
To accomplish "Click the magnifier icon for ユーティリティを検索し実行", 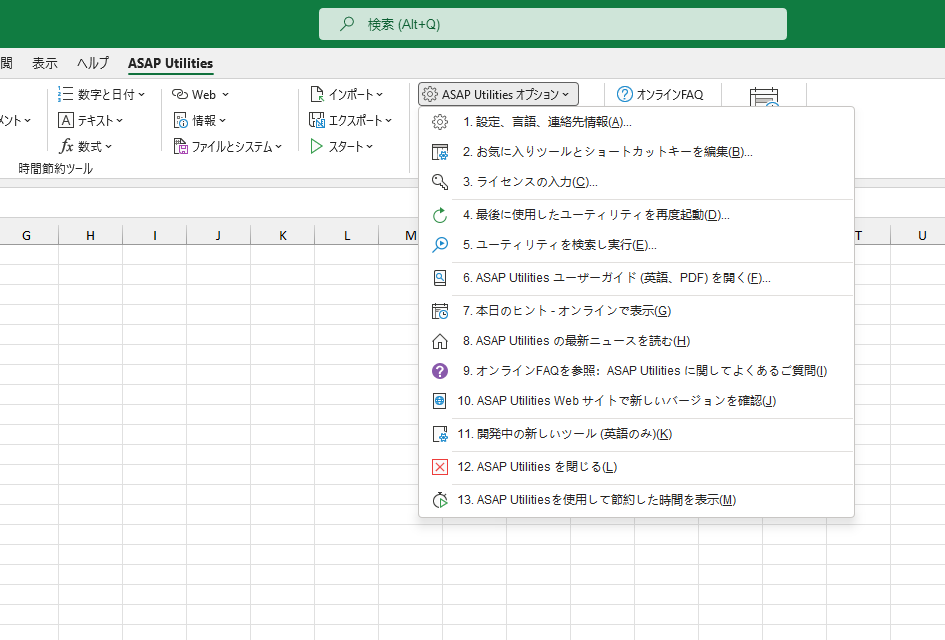I will [439, 244].
